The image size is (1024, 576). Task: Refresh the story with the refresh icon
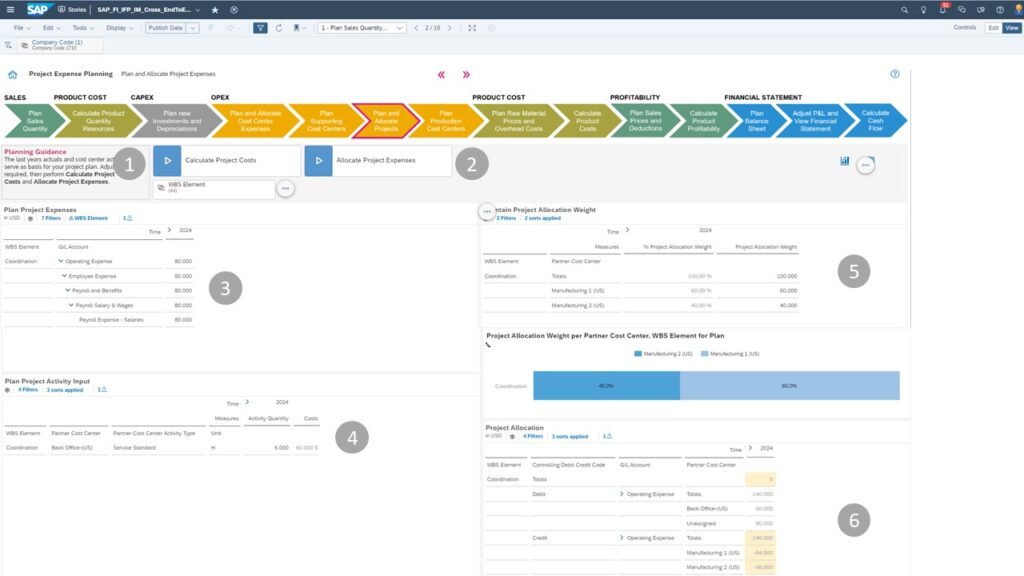tap(278, 28)
